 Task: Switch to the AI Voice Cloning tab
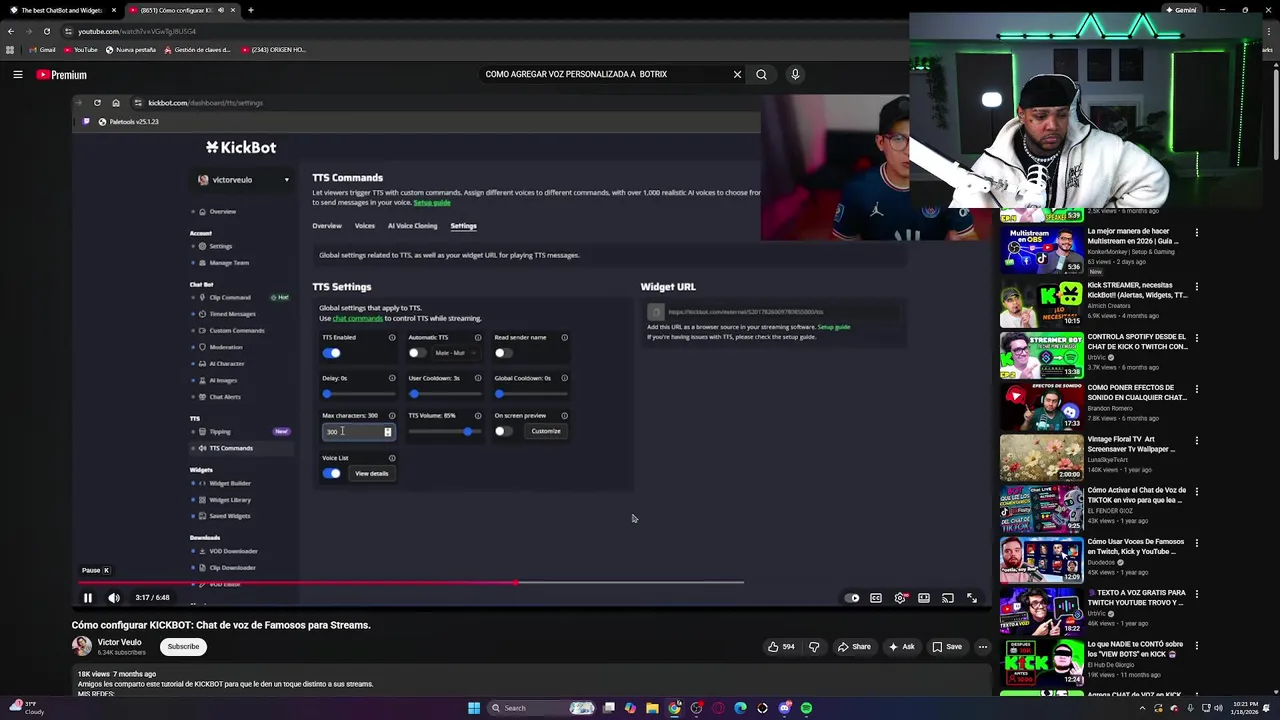pos(412,226)
